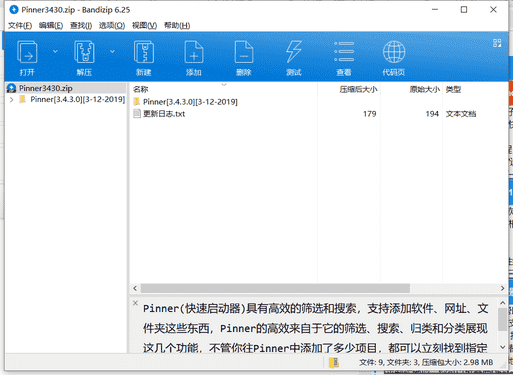513x375 pixels.
Task: Click the Test (测试) lightning icon
Action: [x=294, y=52]
